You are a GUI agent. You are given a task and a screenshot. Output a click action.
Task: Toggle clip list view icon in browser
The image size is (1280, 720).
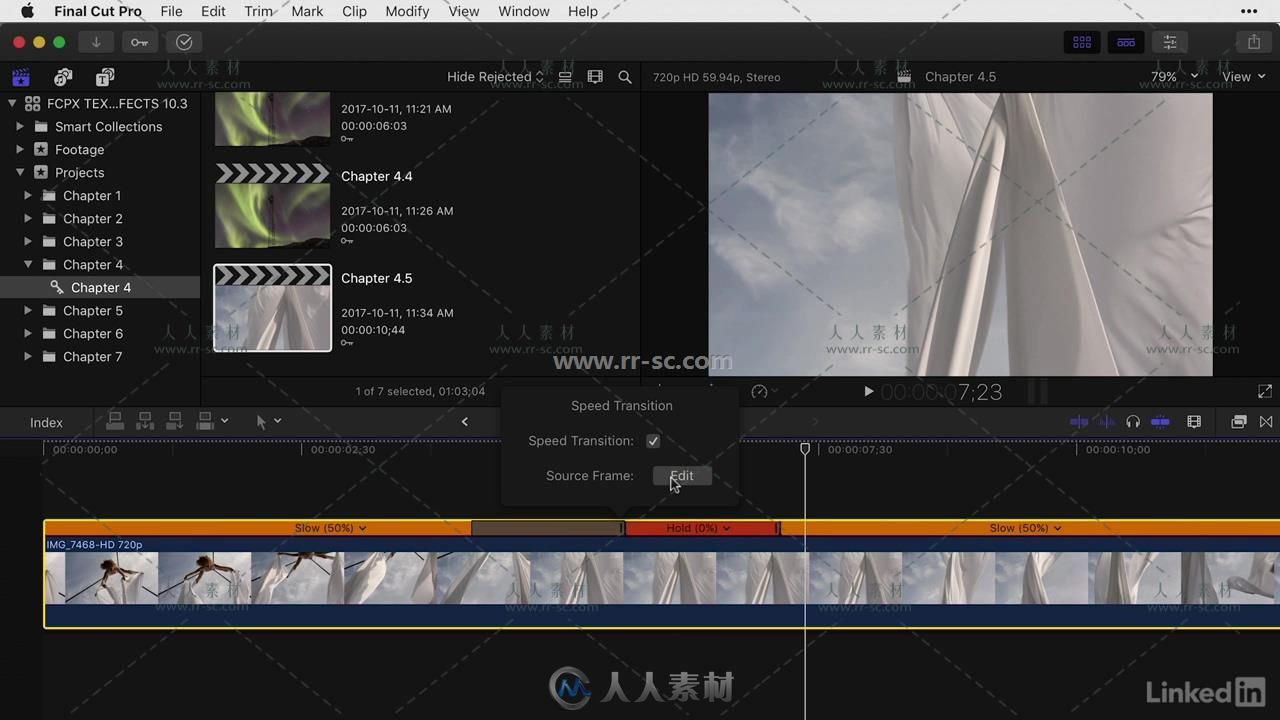coord(565,77)
